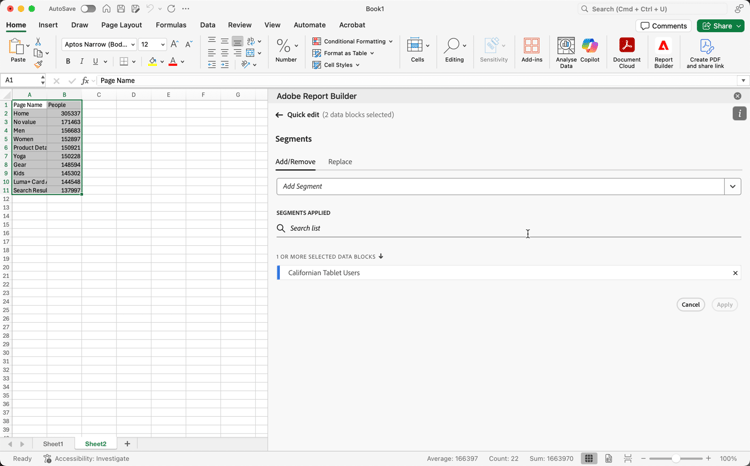Toggle italic formatting
Screen dimensions: 750x466
pos(82,61)
